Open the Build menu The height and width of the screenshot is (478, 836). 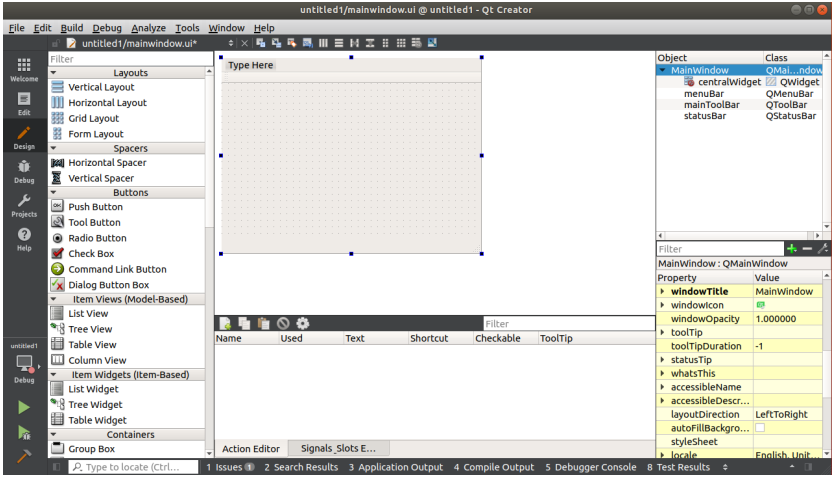(x=71, y=28)
